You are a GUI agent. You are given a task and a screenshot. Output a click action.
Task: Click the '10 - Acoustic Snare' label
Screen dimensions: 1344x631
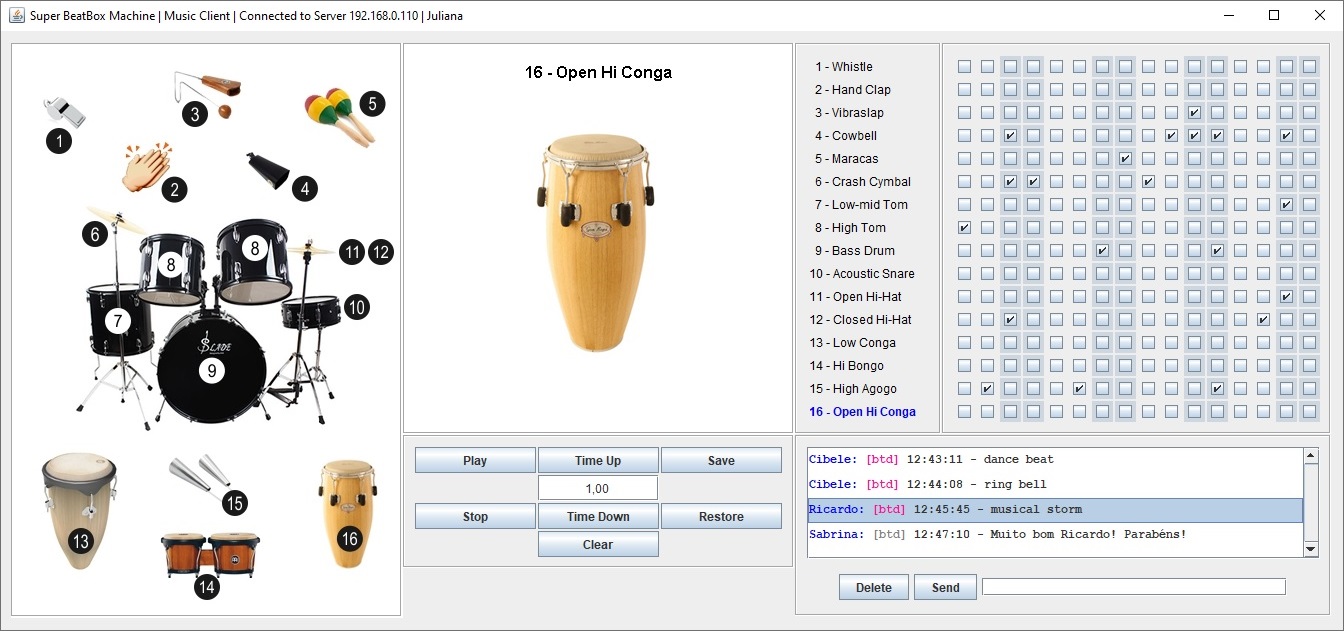(x=862, y=274)
